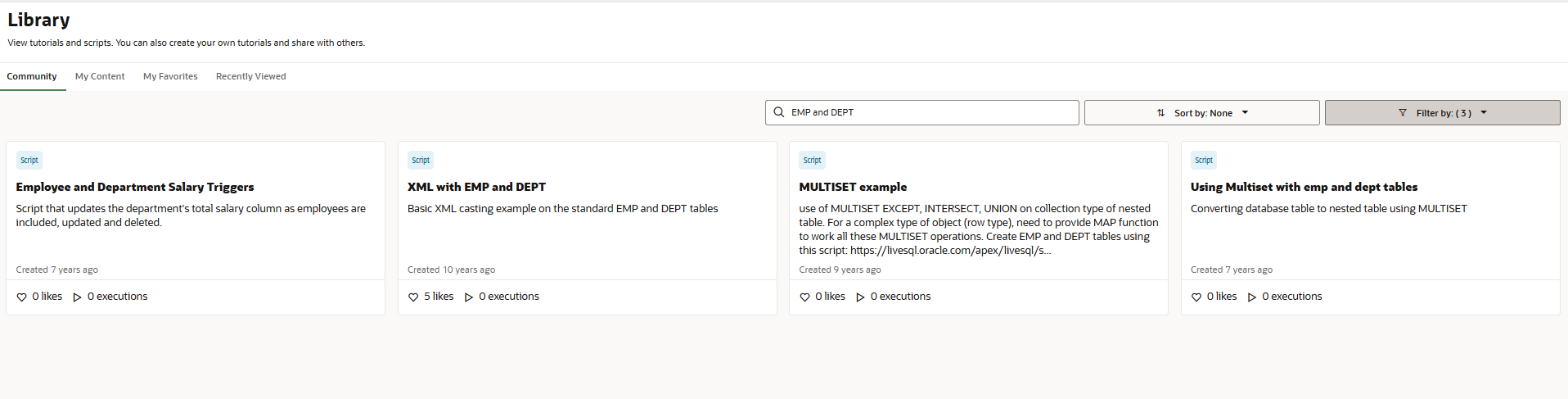This screenshot has height=399, width=1568.
Task: Click the sort arrows icon beside Sort by
Action: coord(1160,113)
